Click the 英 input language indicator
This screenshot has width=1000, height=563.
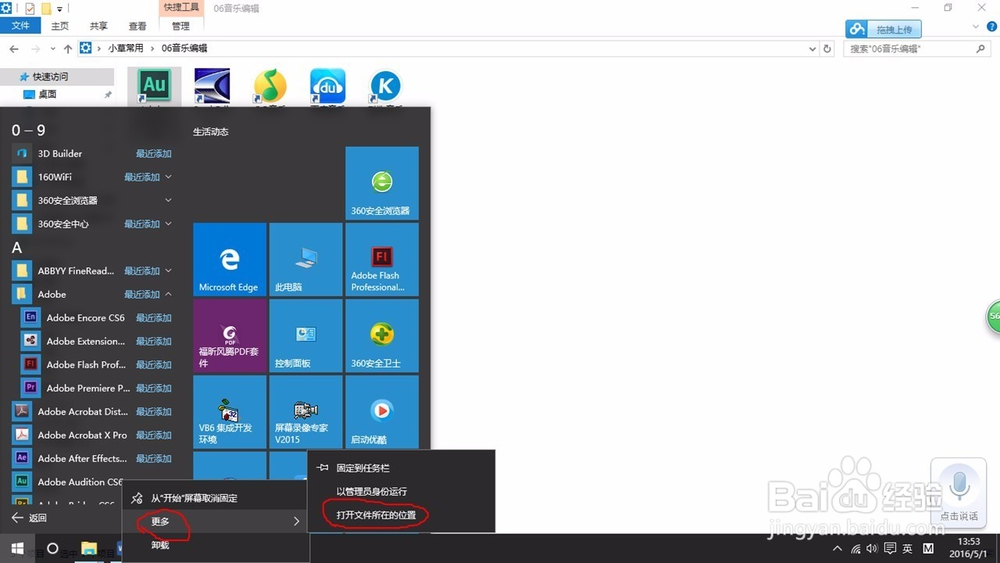click(907, 548)
